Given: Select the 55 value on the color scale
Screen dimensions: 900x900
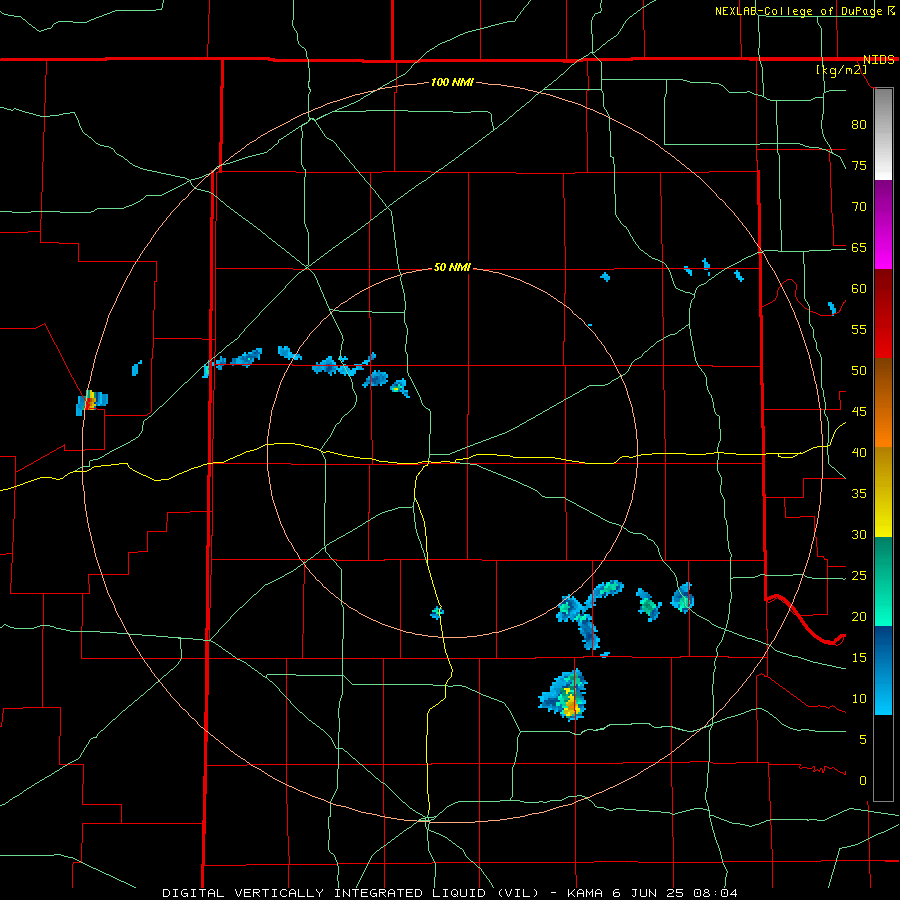Looking at the screenshot, I should point(859,329).
